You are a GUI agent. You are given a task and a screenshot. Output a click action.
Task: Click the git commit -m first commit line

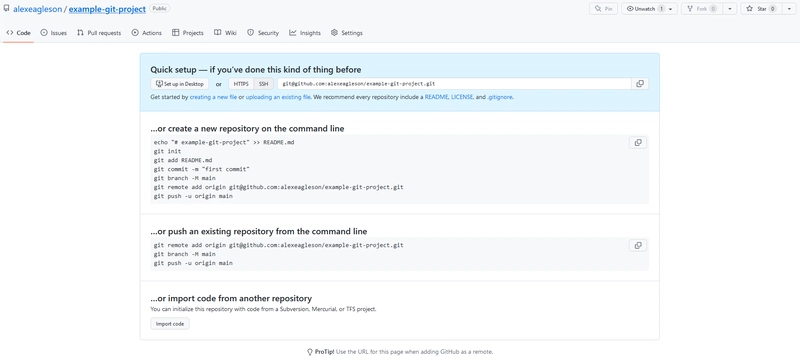pos(202,169)
